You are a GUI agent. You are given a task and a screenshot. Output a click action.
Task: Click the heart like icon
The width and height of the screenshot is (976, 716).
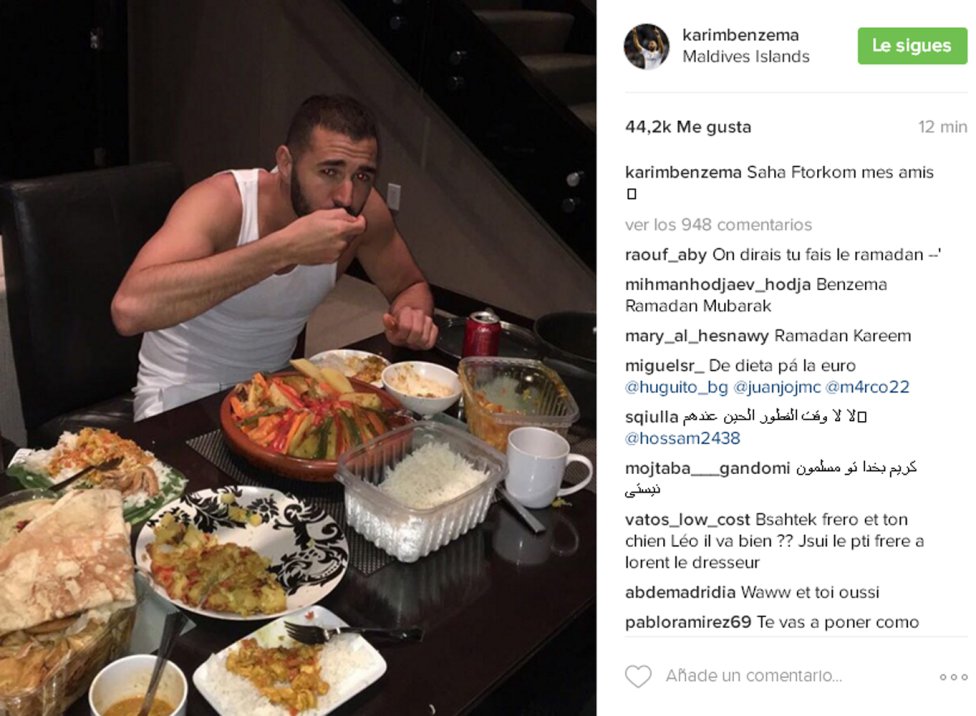[x=638, y=676]
